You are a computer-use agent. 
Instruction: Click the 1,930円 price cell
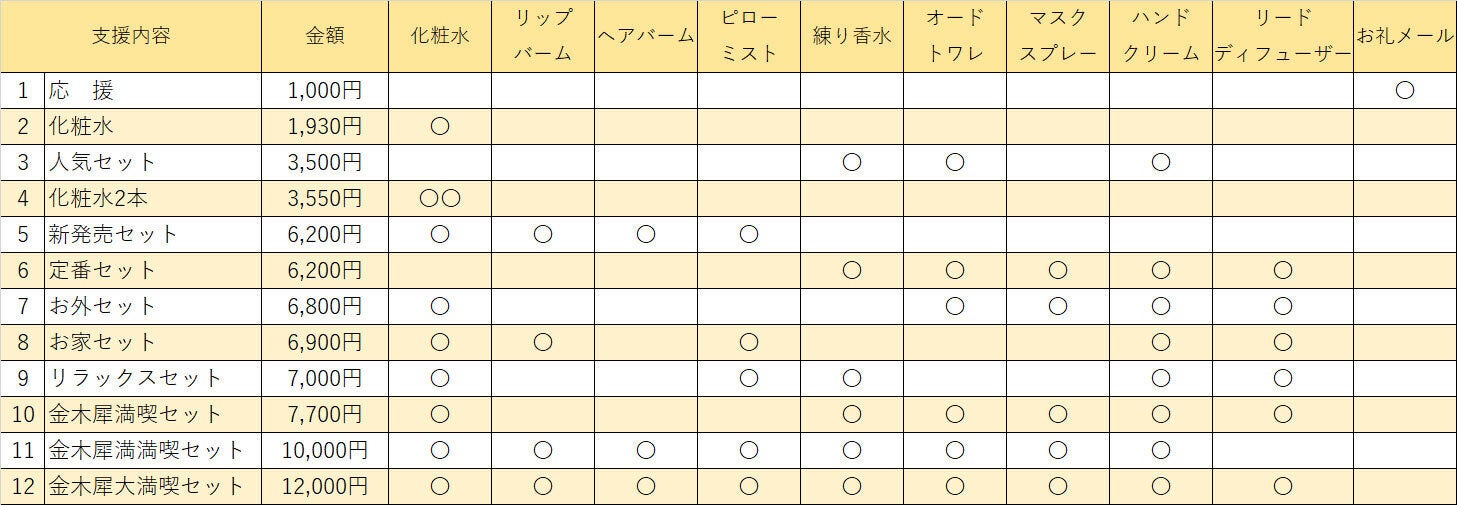pos(325,127)
